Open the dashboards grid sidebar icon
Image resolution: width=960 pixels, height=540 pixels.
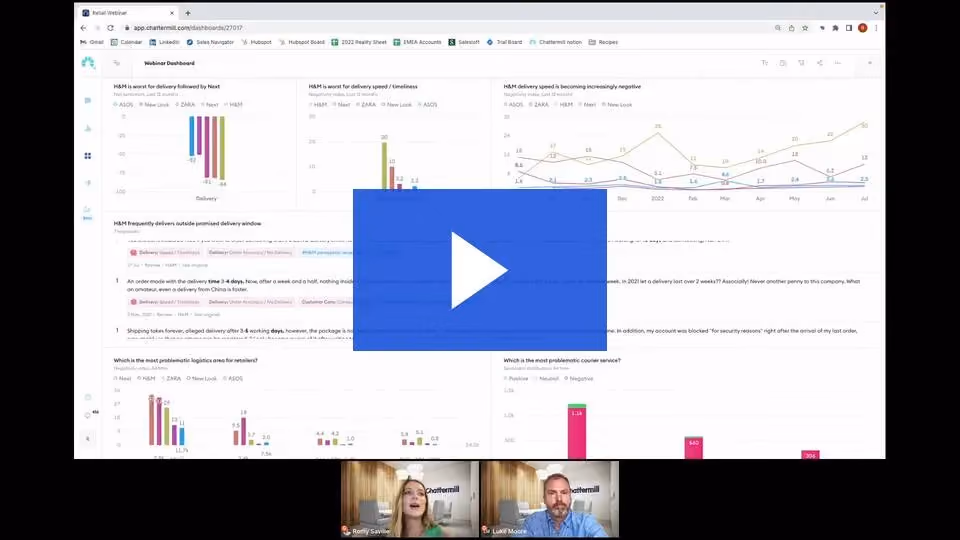click(88, 156)
